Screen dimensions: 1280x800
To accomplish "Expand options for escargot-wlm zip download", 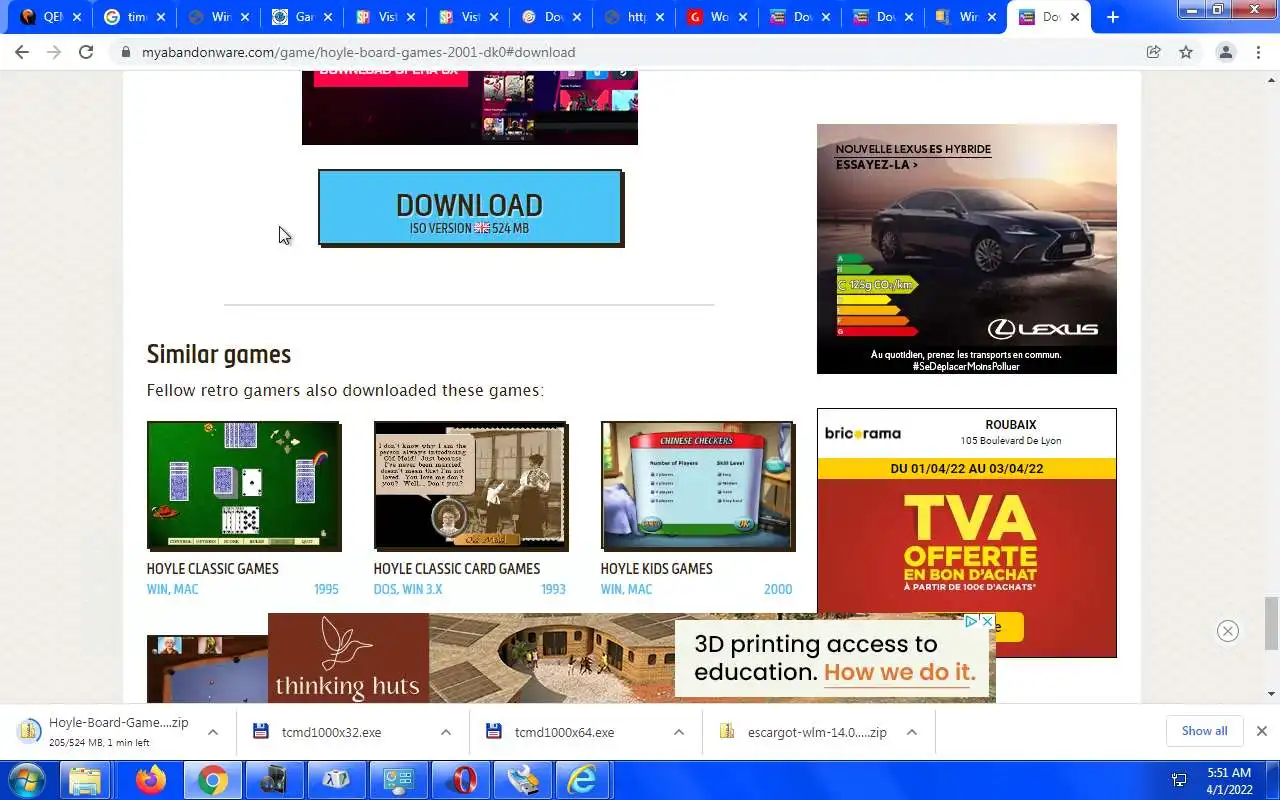I will [911, 732].
